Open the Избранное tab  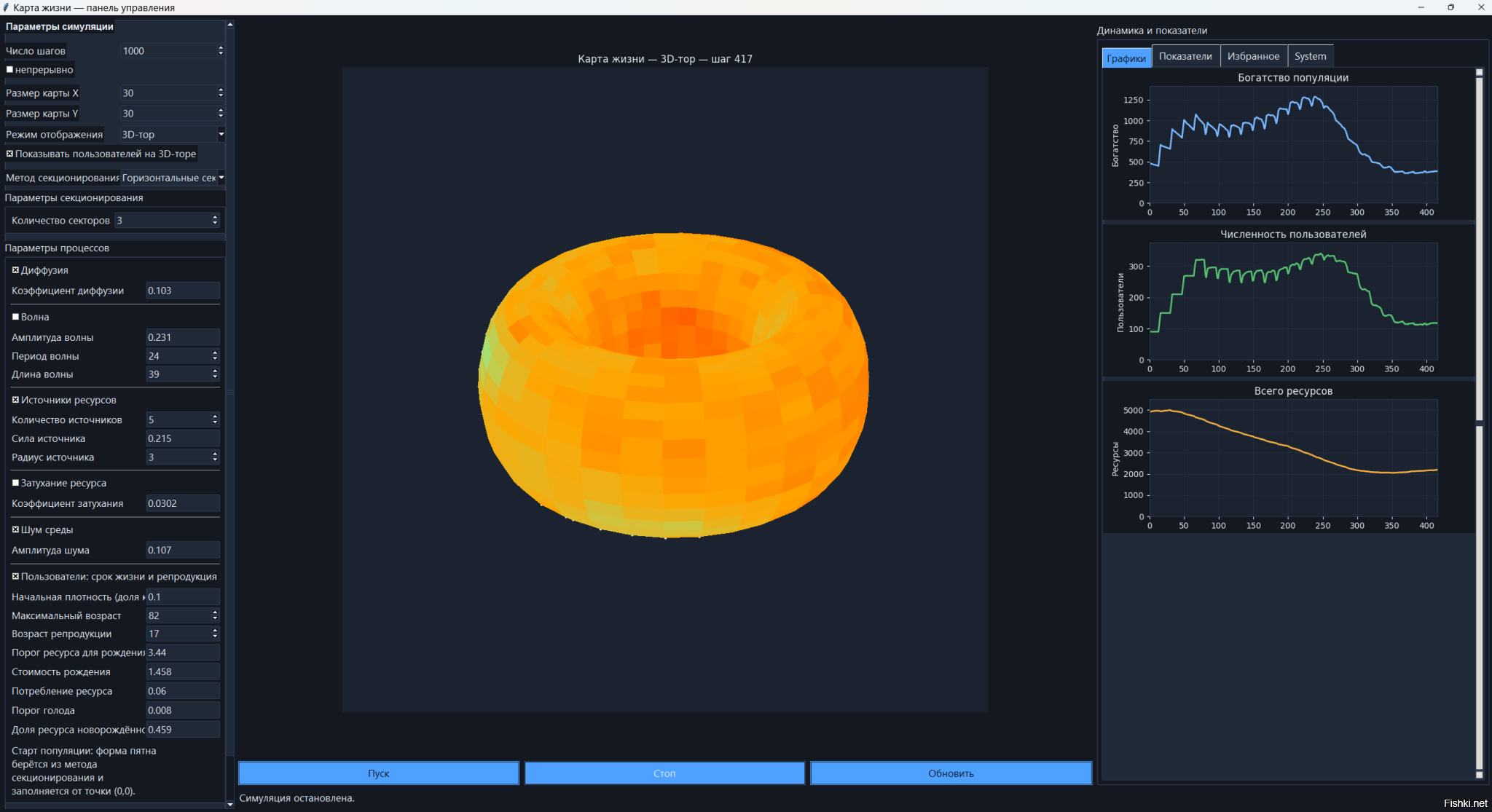[x=1253, y=56]
